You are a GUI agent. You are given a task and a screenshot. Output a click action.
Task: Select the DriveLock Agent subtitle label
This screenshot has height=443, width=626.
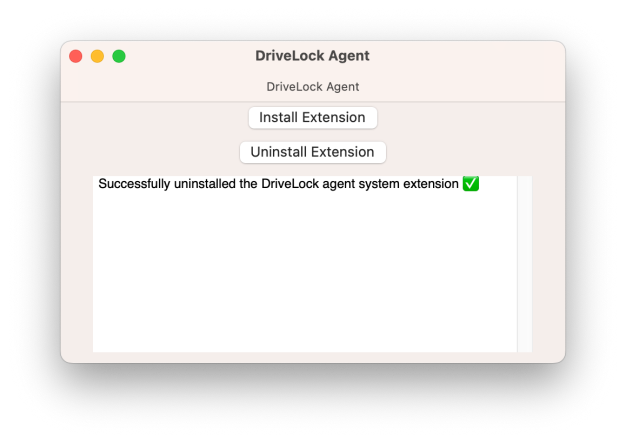tap(313, 87)
